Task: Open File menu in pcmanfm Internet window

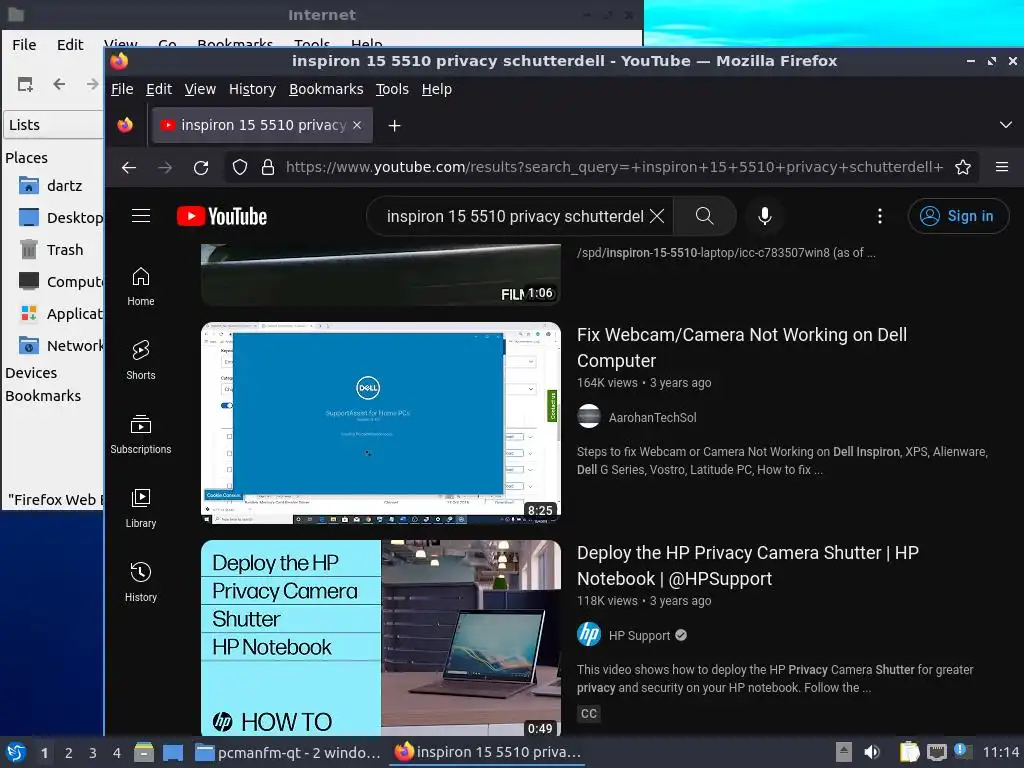Action: (x=24, y=44)
